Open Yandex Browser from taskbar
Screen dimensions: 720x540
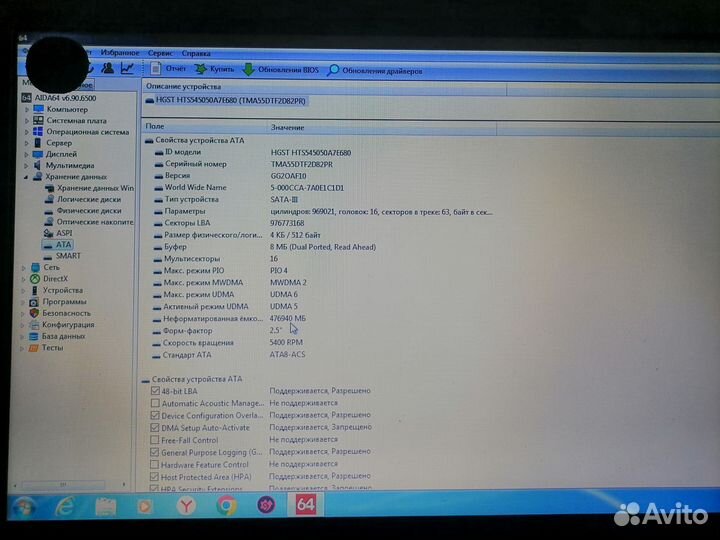pos(186,506)
